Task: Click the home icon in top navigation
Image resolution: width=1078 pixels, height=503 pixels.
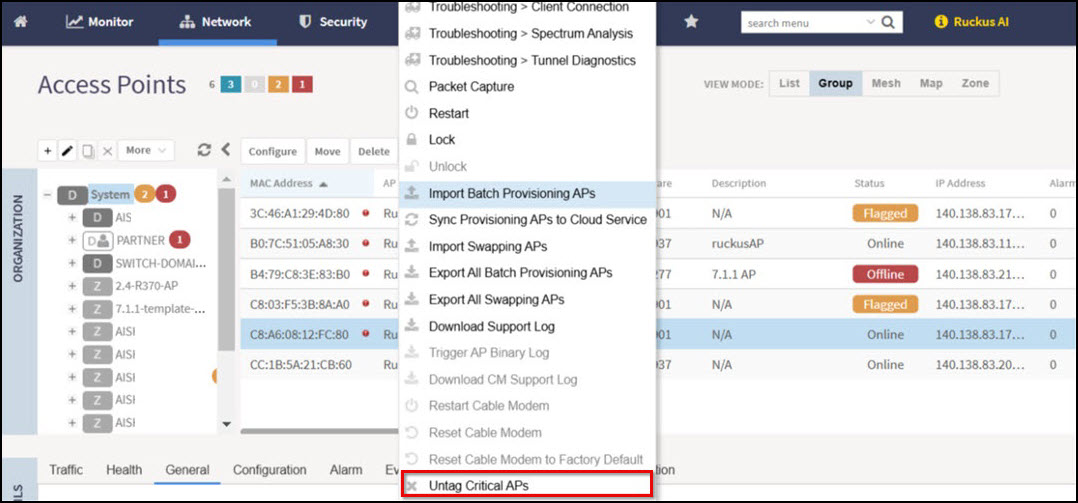Action: coord(21,22)
